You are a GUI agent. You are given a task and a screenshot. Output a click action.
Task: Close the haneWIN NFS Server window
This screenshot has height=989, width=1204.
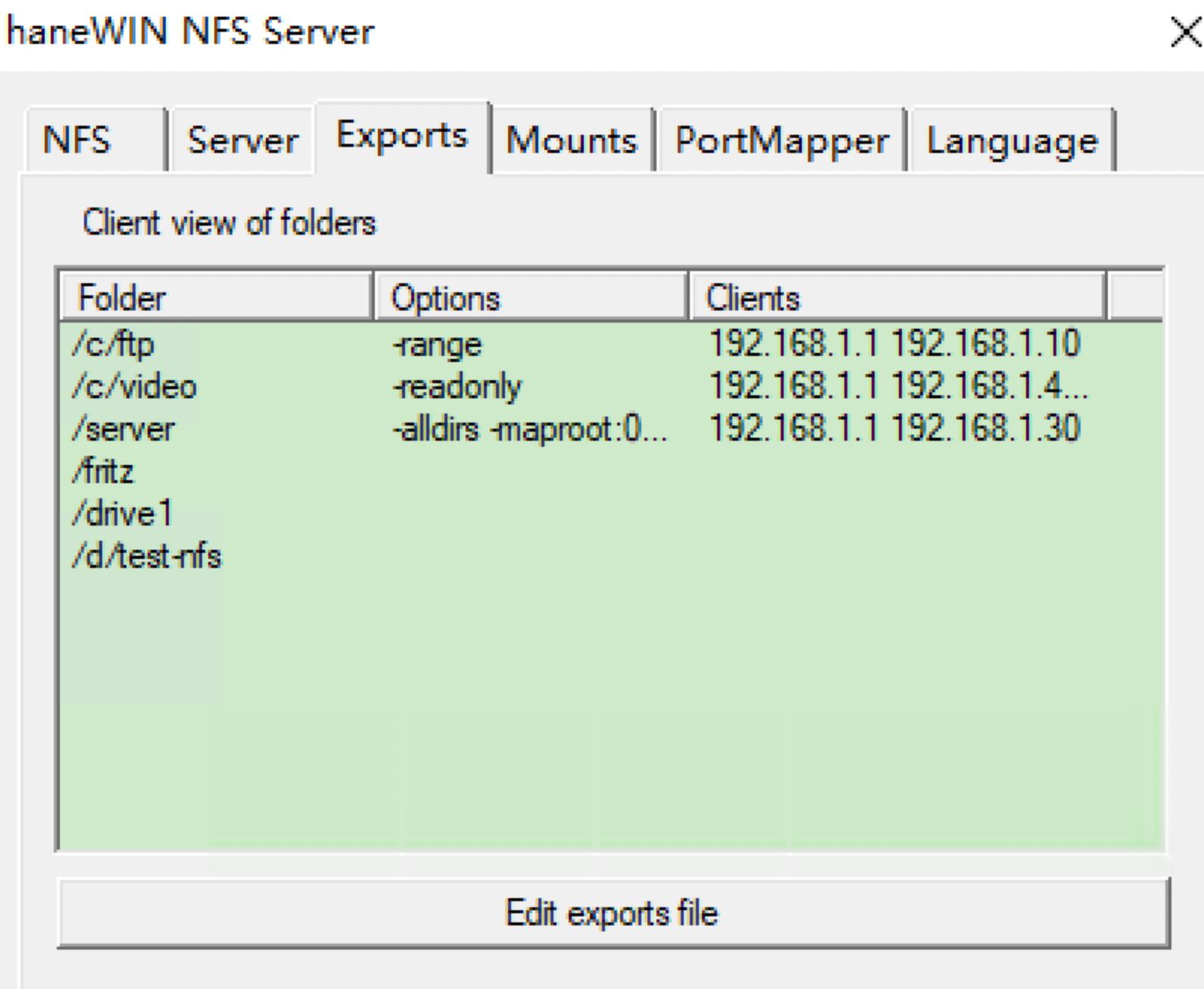coord(1184,32)
